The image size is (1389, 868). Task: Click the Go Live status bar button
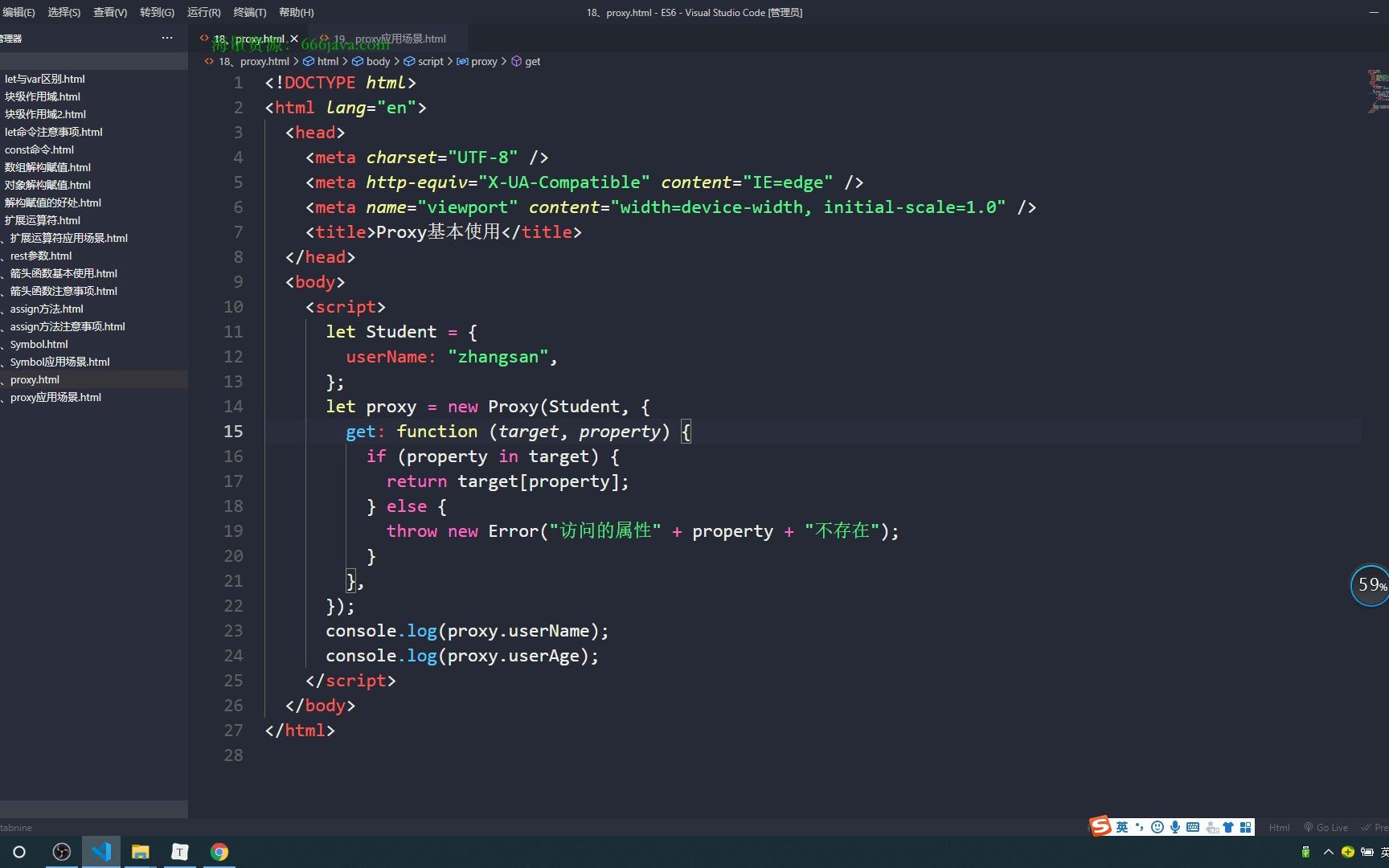(1326, 827)
